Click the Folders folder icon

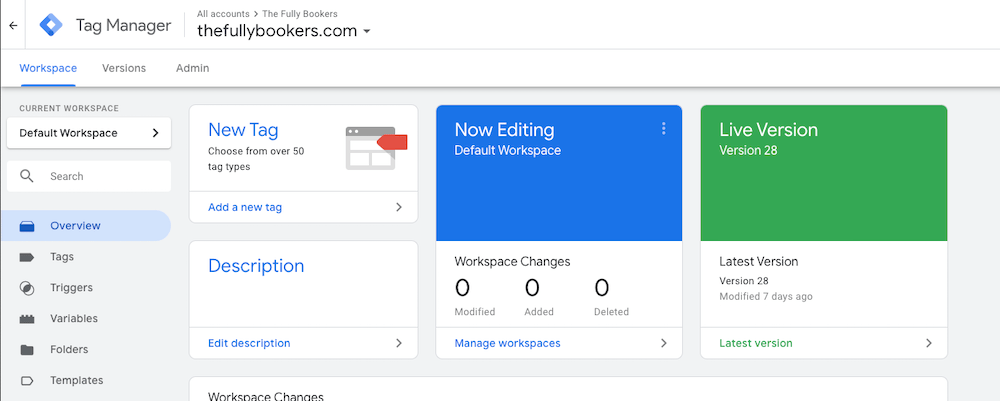tap(27, 349)
